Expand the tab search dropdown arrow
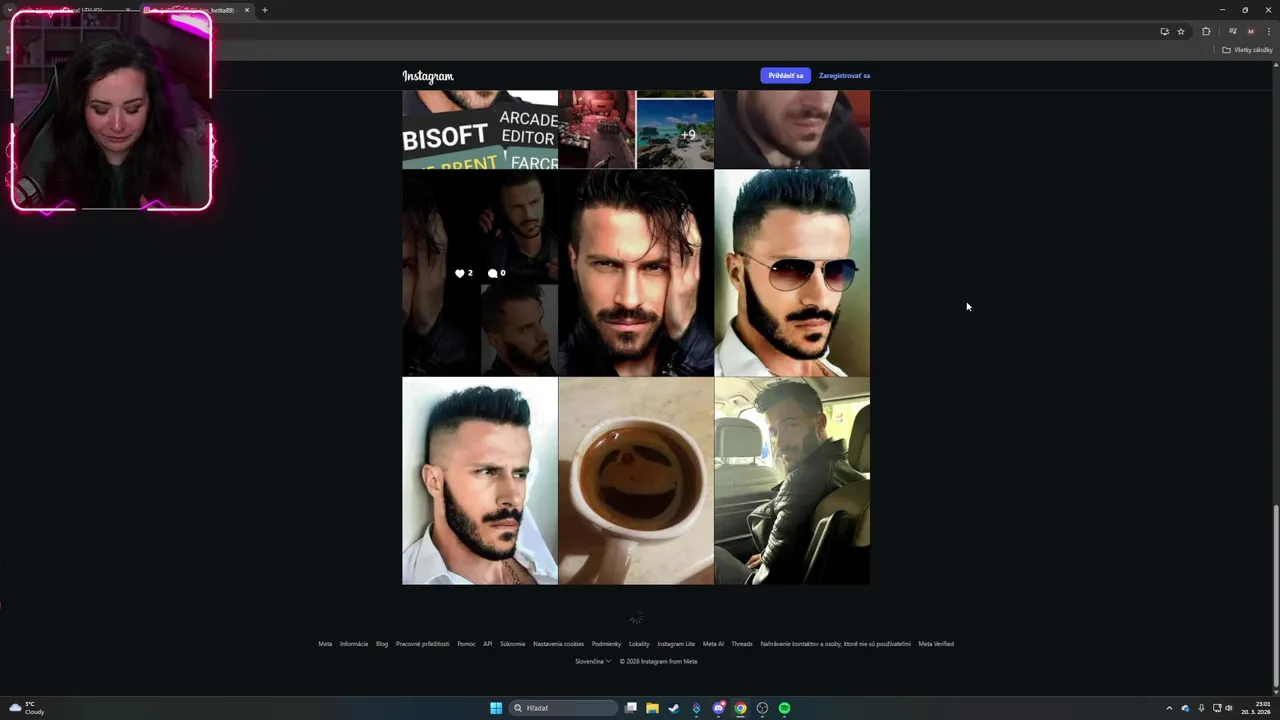1280x720 pixels. coord(10,10)
